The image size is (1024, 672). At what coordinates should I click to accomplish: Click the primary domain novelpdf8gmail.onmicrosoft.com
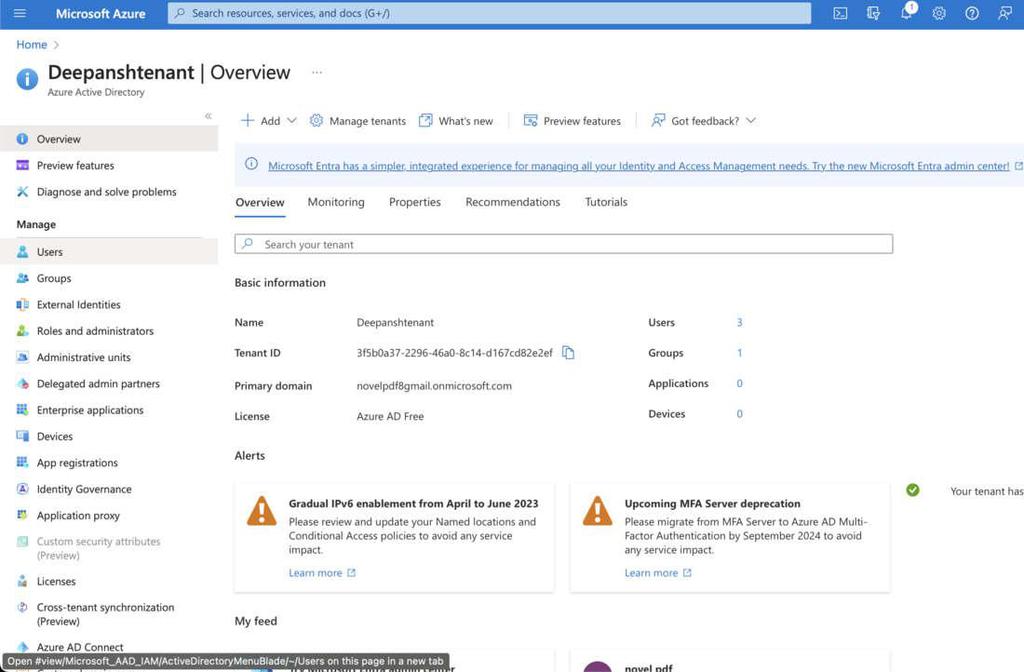click(x=434, y=386)
